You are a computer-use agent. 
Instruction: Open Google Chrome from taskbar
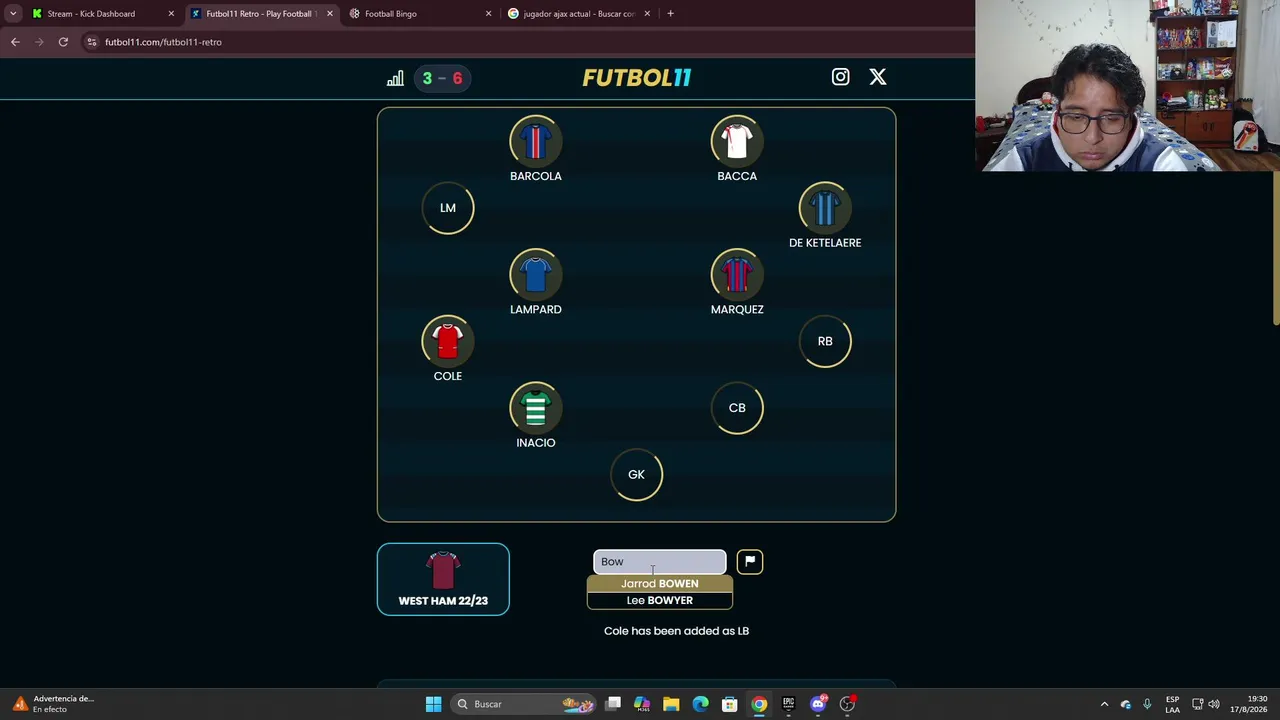tap(759, 704)
